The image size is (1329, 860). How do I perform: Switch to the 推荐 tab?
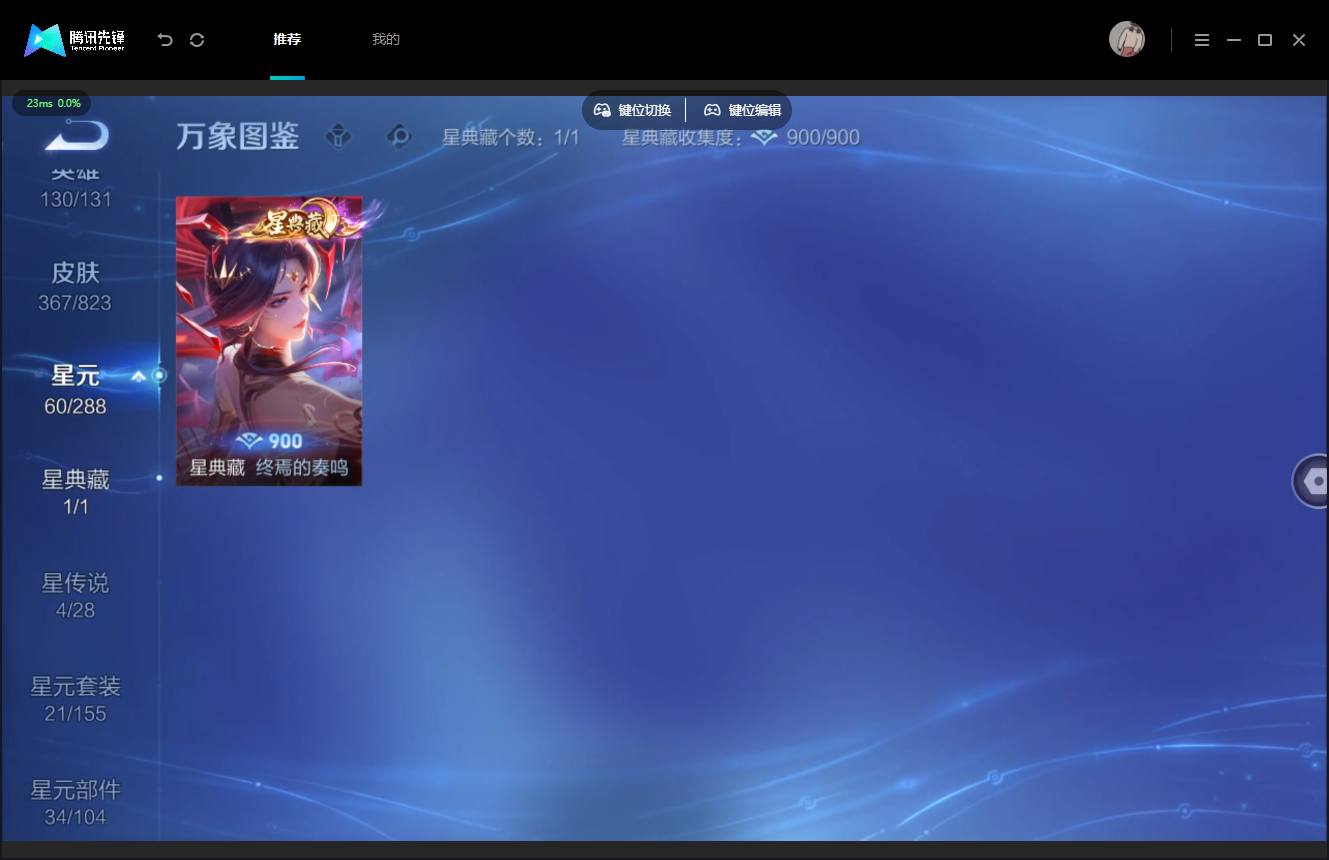click(287, 40)
